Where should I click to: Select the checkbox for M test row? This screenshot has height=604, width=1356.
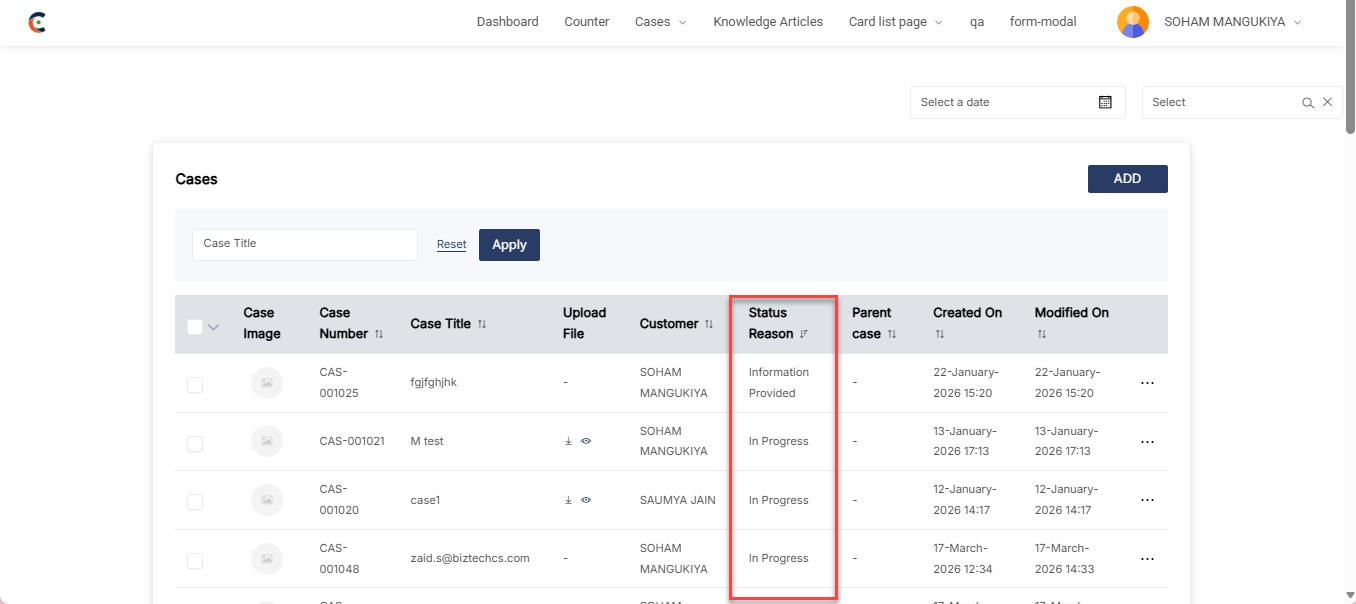195,443
